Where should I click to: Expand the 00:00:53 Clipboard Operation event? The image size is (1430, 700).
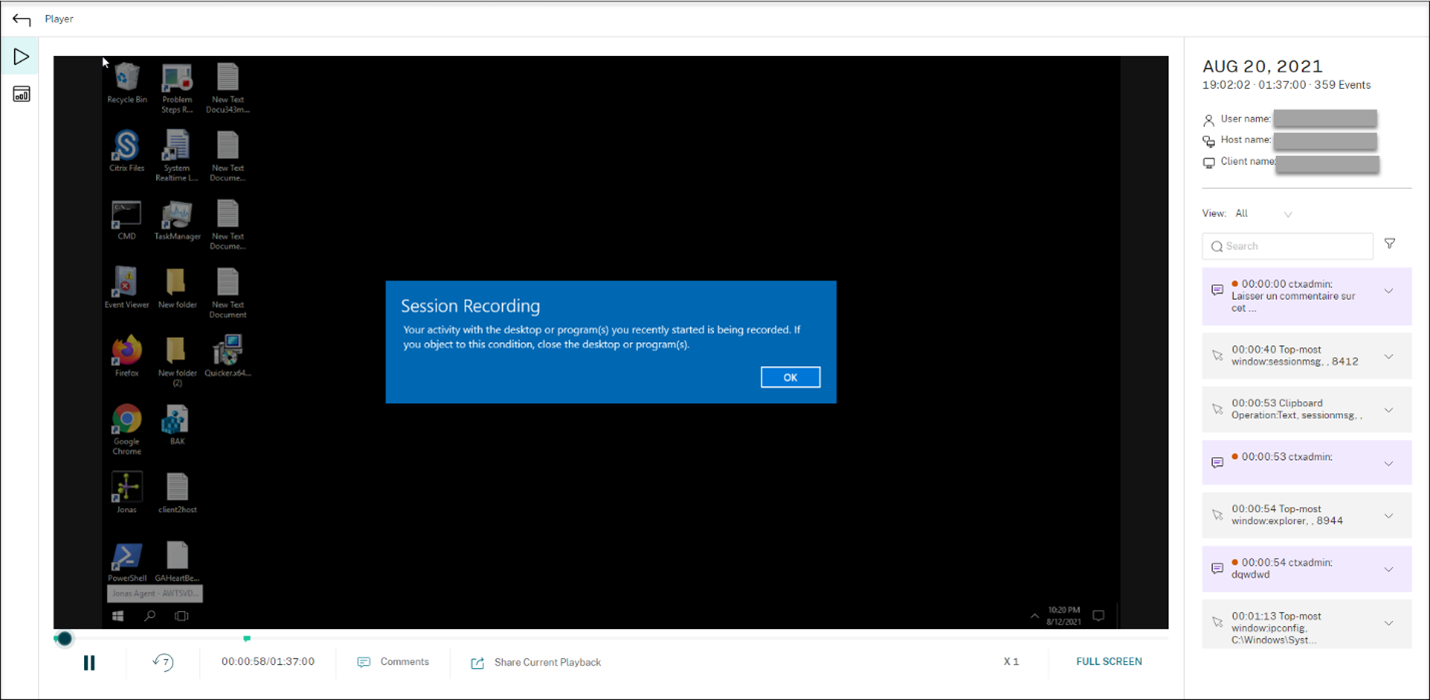(x=1388, y=410)
